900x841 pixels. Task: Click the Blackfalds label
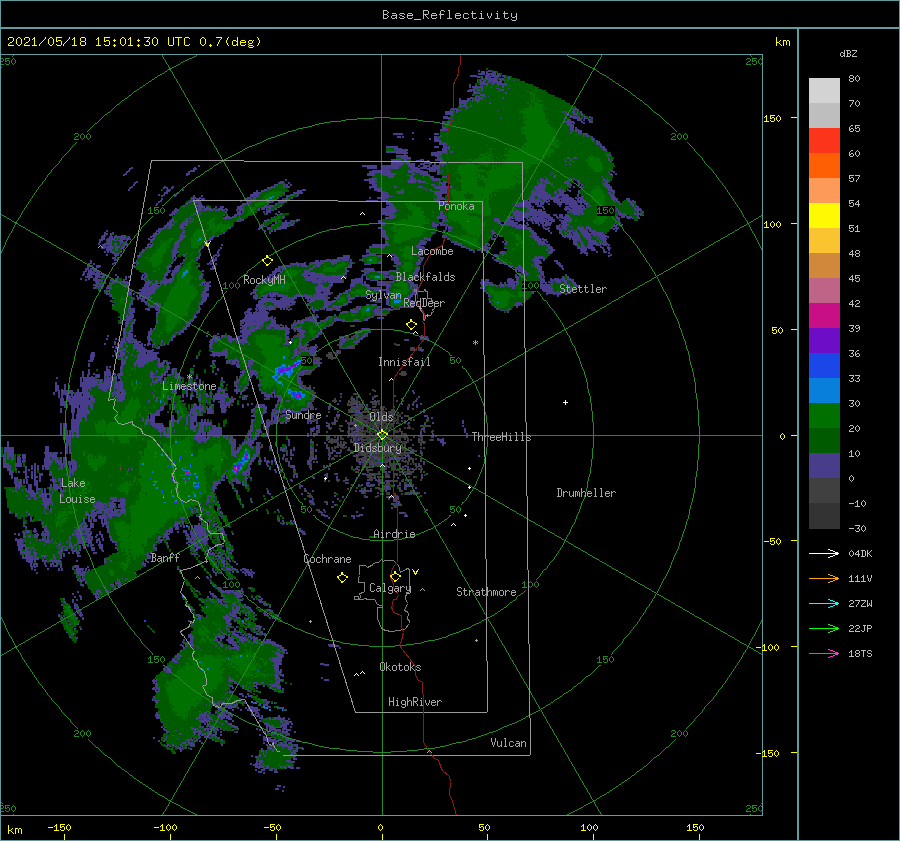[x=425, y=277]
